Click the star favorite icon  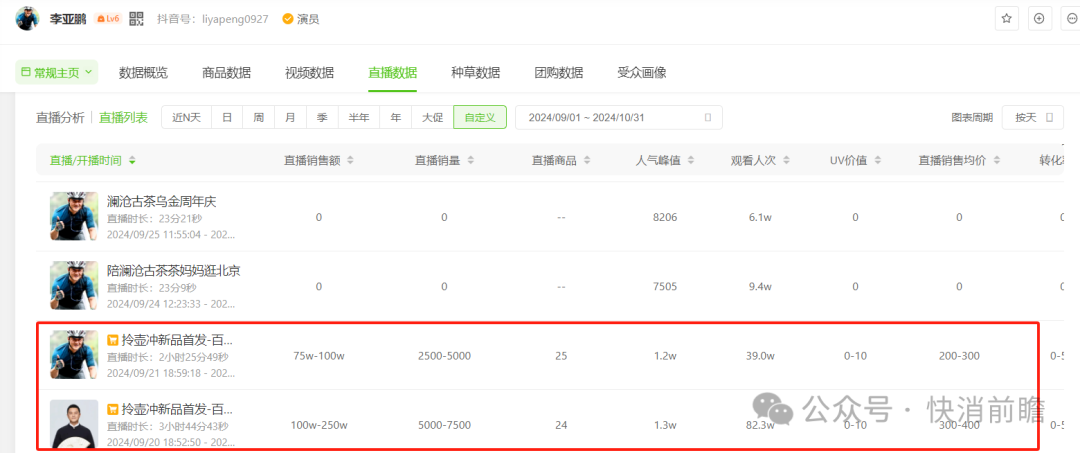click(x=1006, y=19)
